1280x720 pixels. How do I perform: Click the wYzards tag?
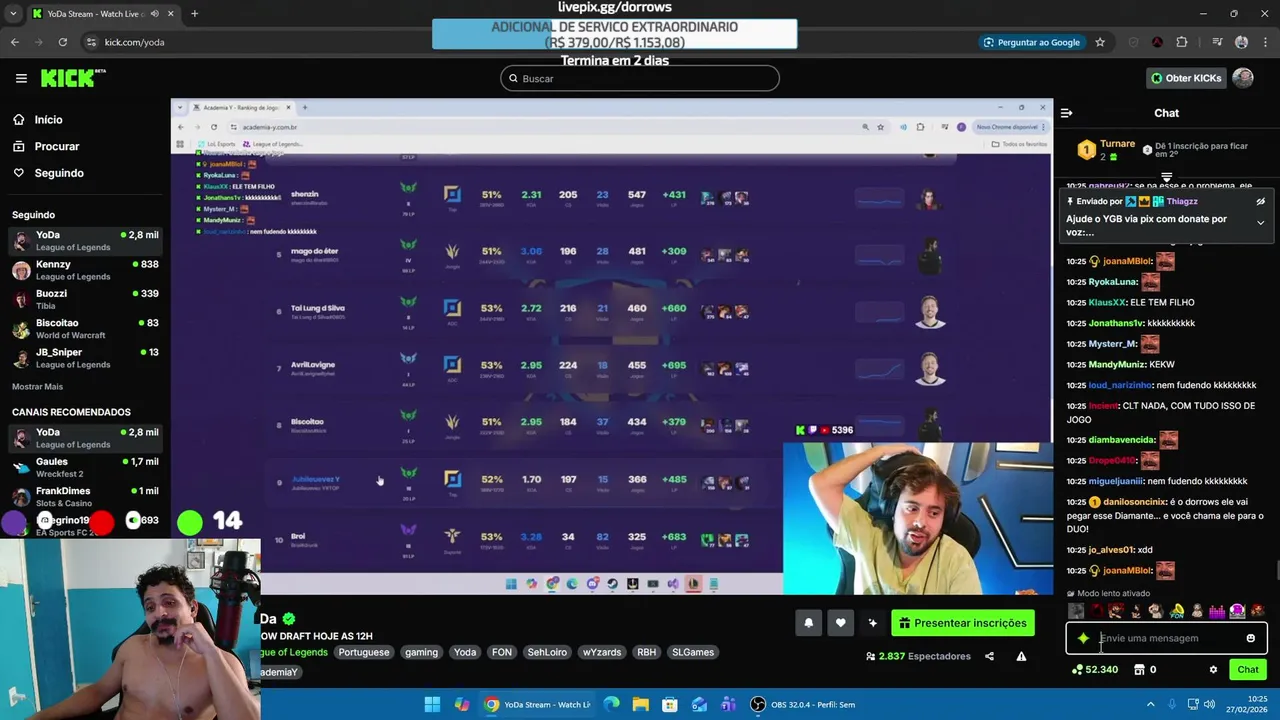(x=602, y=652)
